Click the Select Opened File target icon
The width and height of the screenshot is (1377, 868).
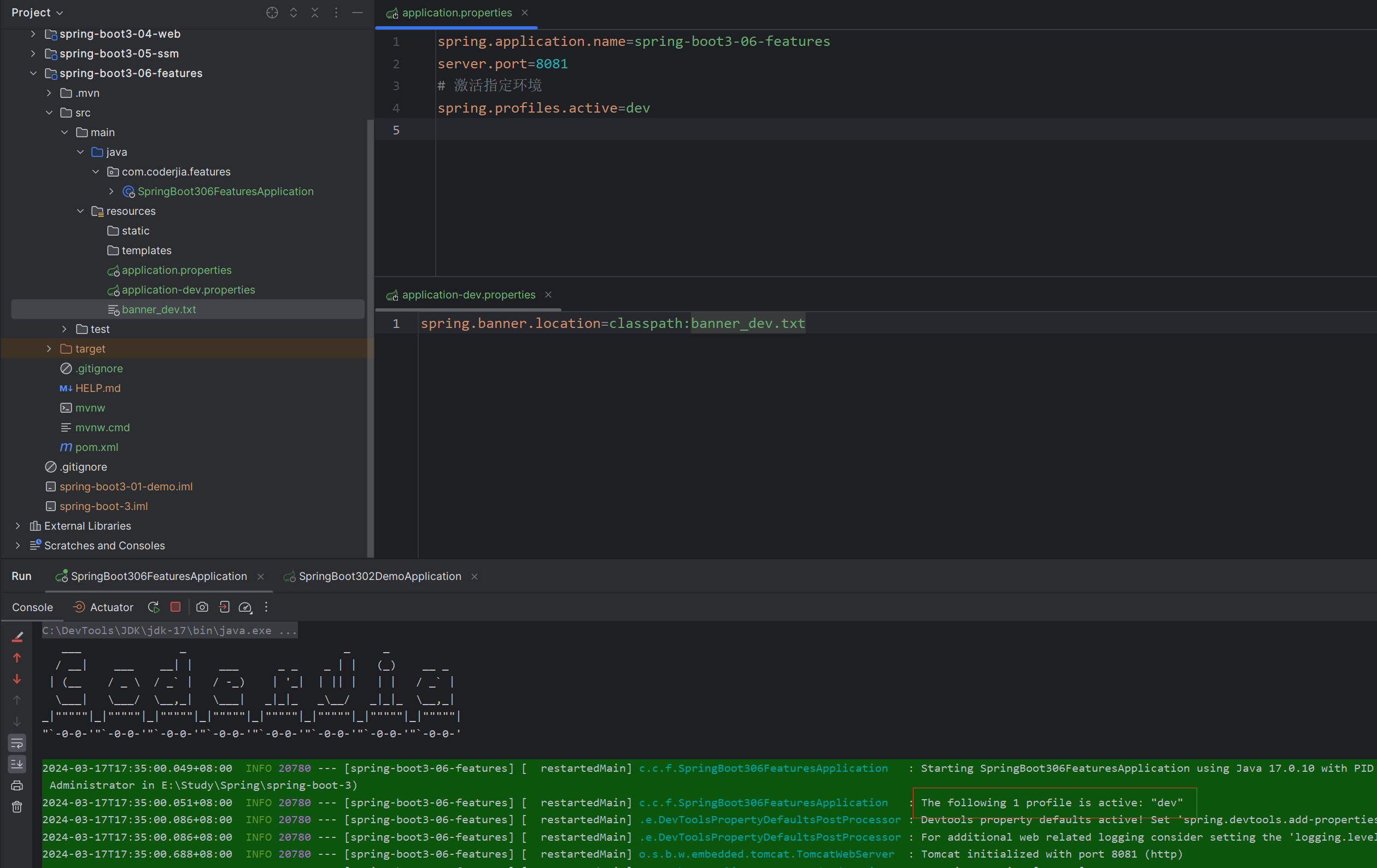point(272,12)
